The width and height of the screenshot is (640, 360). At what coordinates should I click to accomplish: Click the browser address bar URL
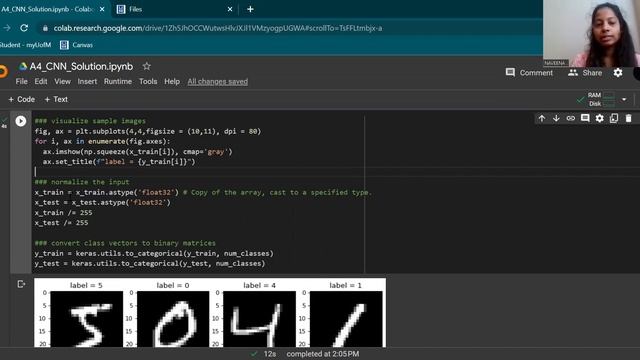coord(218,28)
